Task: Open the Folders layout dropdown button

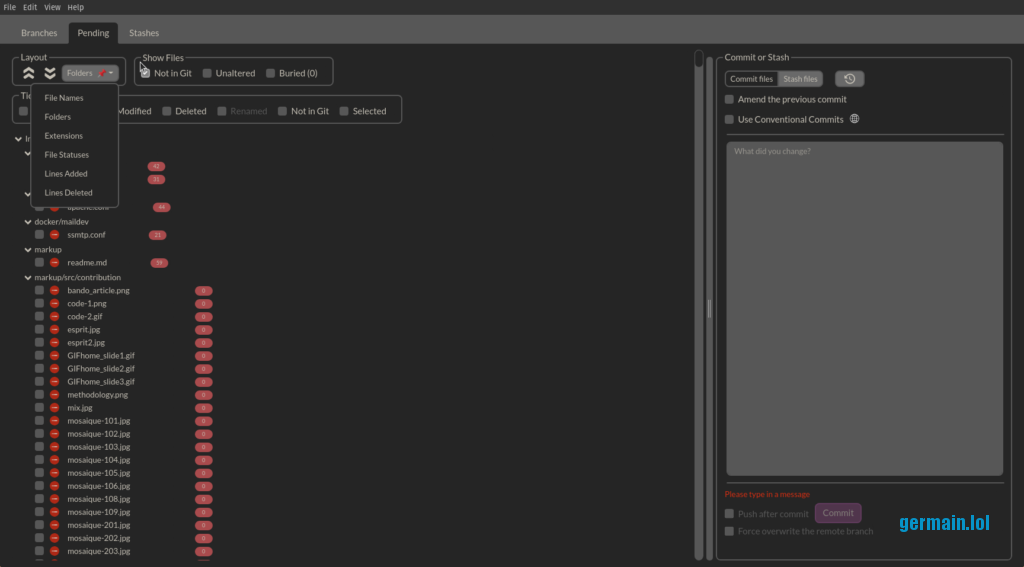Action: (91, 73)
